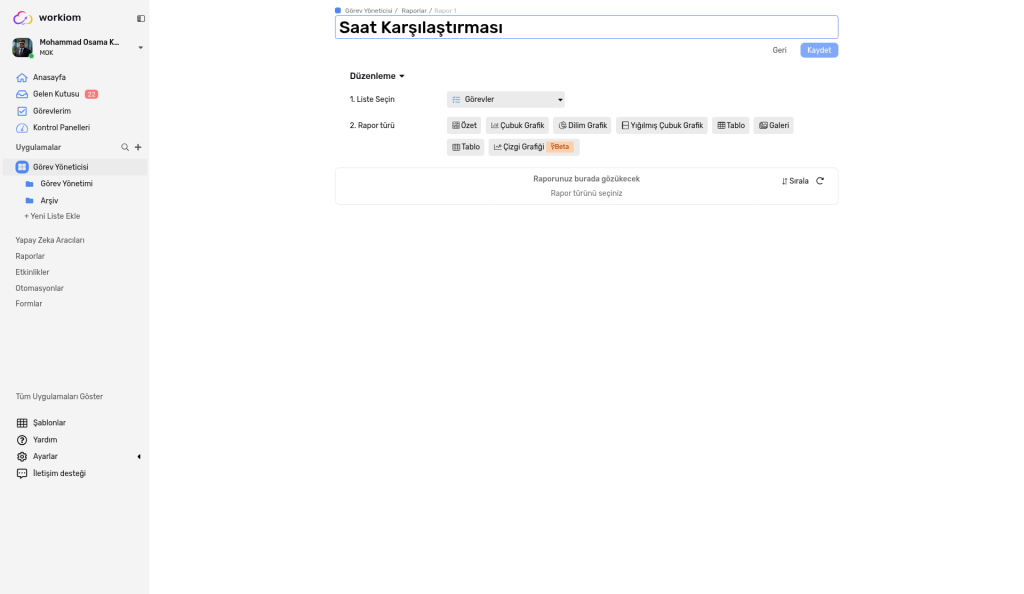The height and width of the screenshot is (594, 1024).
Task: Click the report title field 'Saat Karşılaştırması'
Action: coord(586,27)
